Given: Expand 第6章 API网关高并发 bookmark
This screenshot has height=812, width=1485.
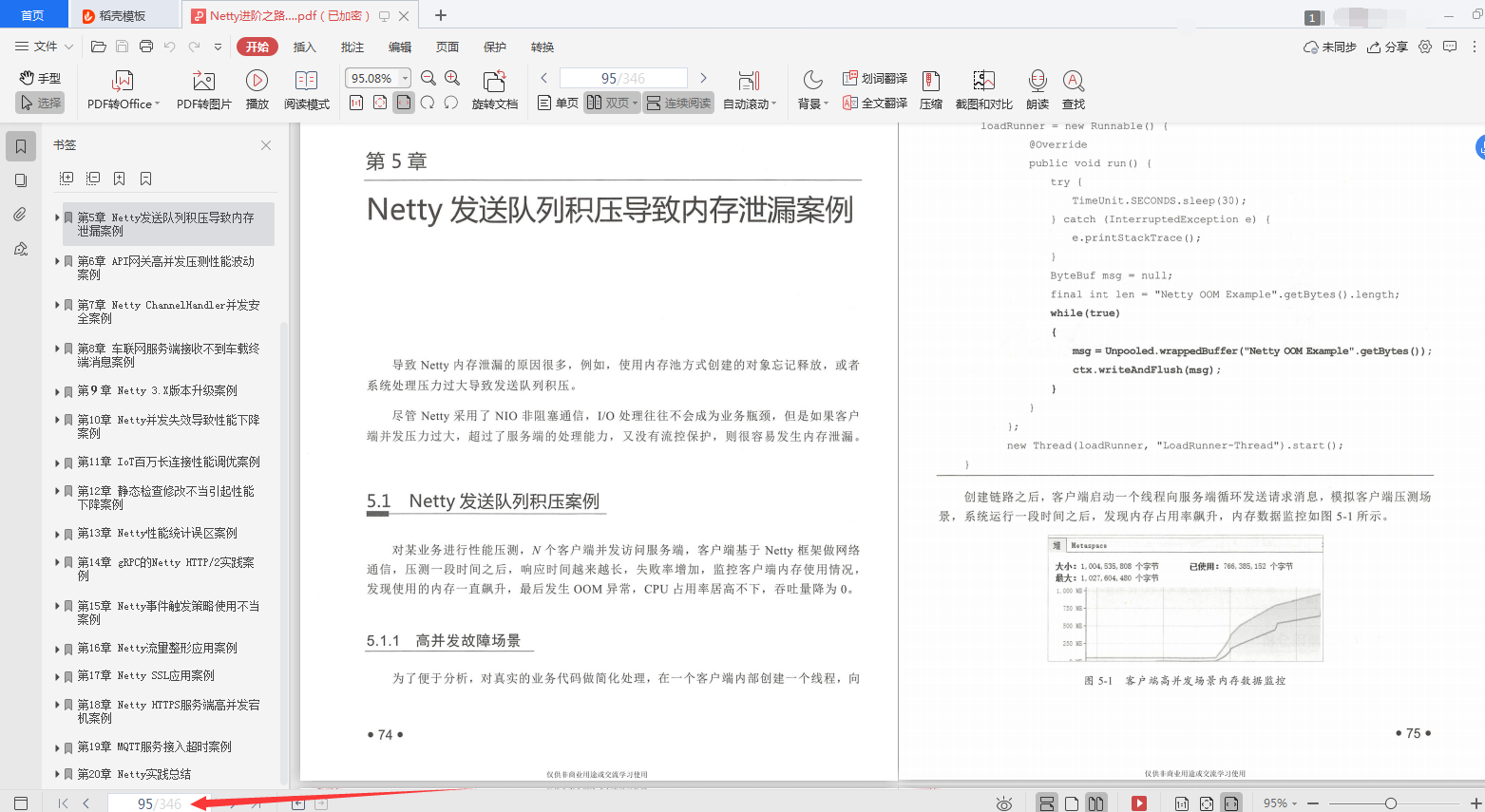Looking at the screenshot, I should 57,261.
